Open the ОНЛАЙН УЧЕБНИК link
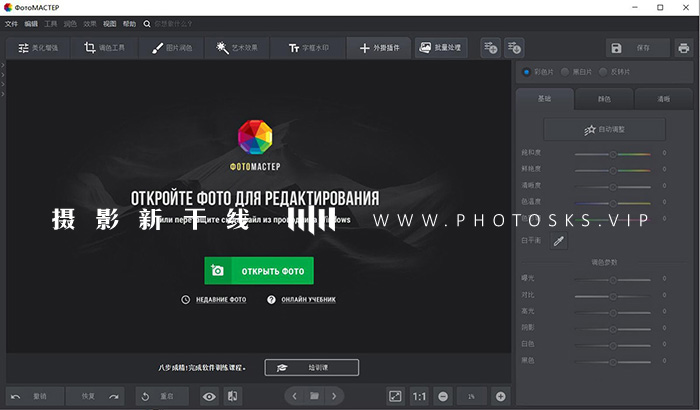 tap(308, 300)
